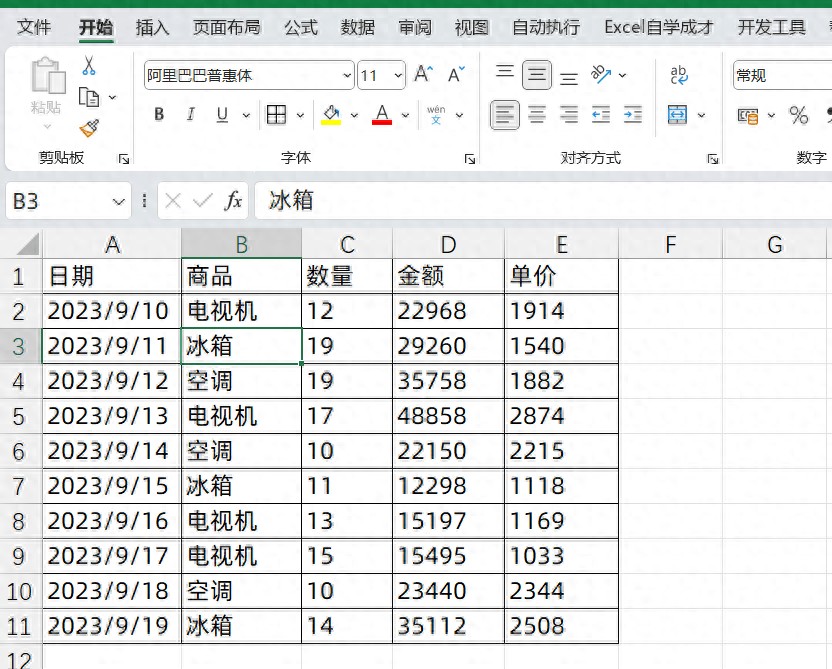Click the Format Painter brush icon
The width and height of the screenshot is (832, 669).
89,127
